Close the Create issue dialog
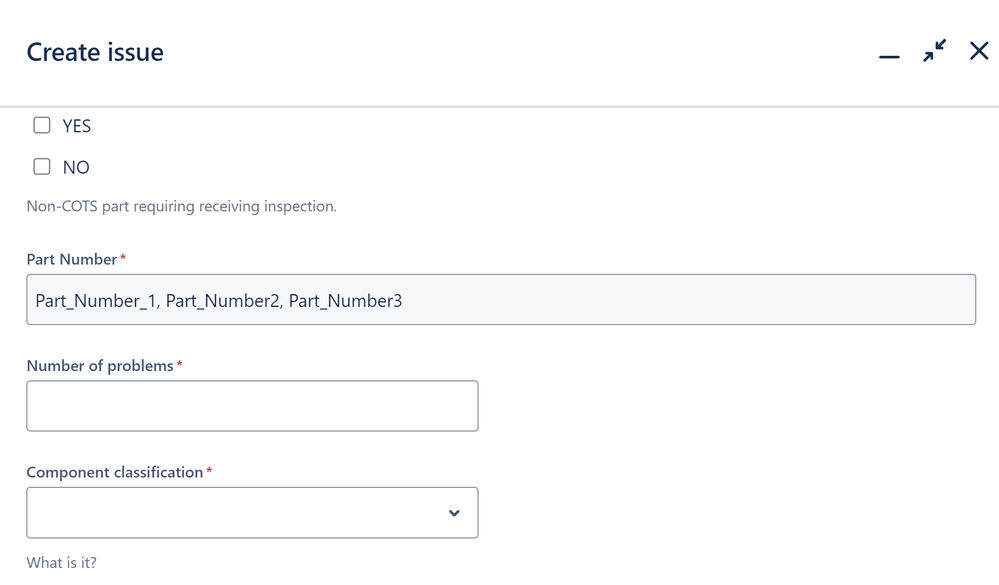 tap(979, 51)
